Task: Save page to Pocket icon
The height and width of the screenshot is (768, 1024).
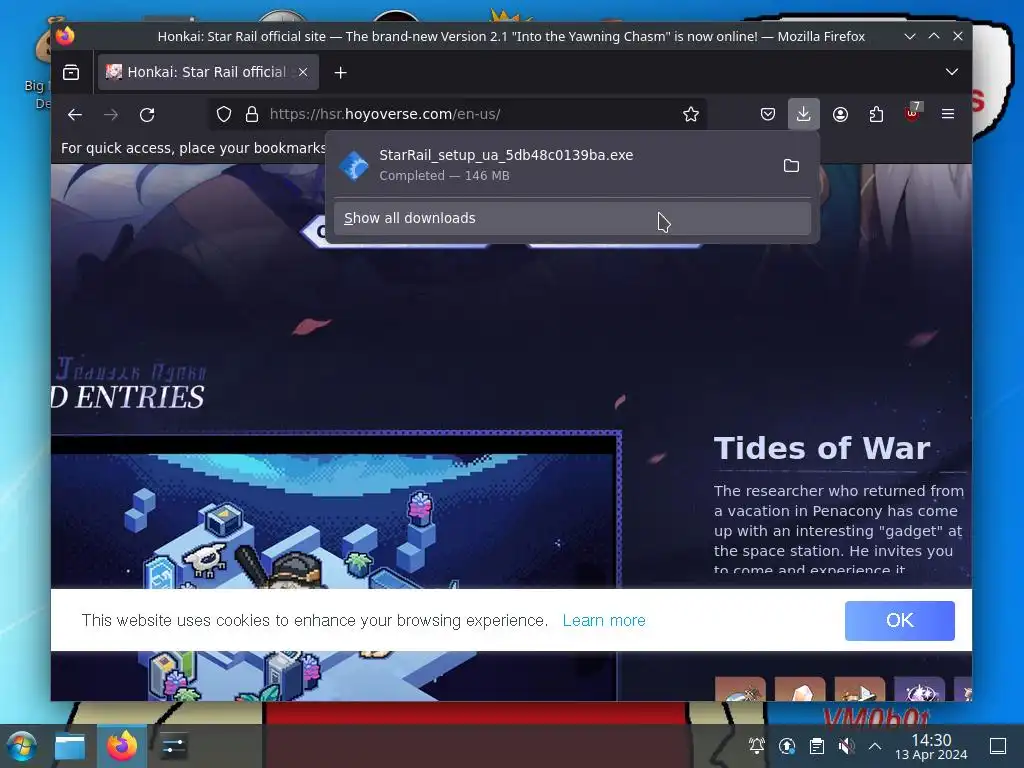Action: (767, 114)
